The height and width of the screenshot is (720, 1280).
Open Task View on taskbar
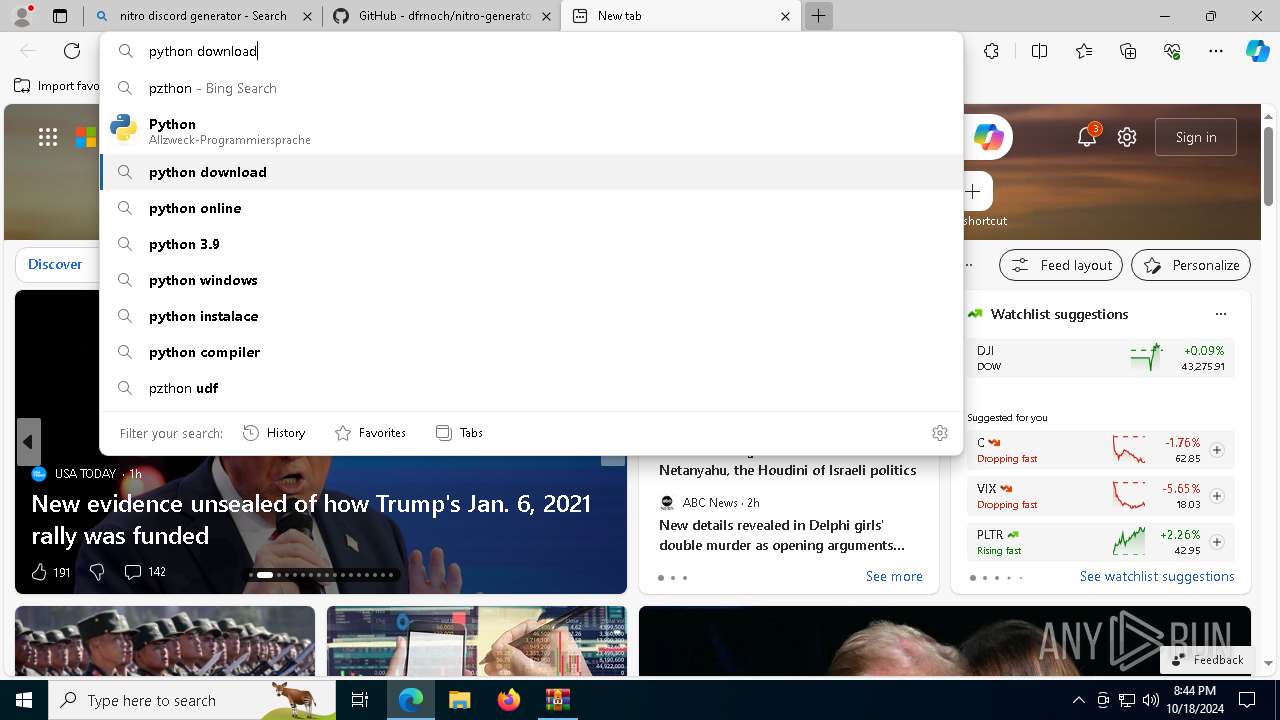(x=361, y=700)
